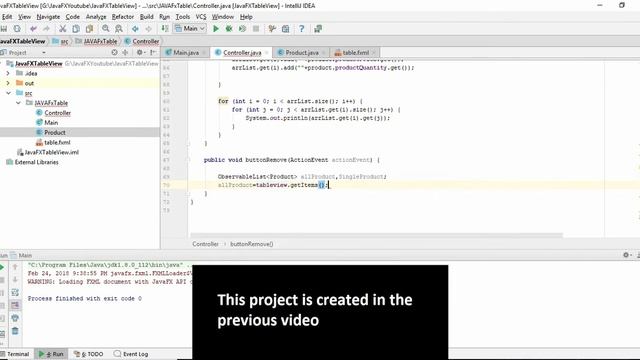
Task: Click the line 70 getItems code line
Action: (x=272, y=185)
